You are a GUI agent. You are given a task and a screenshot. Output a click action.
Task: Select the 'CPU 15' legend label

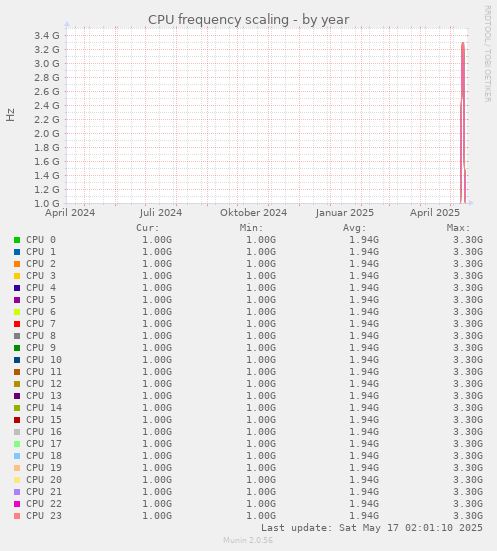44,420
